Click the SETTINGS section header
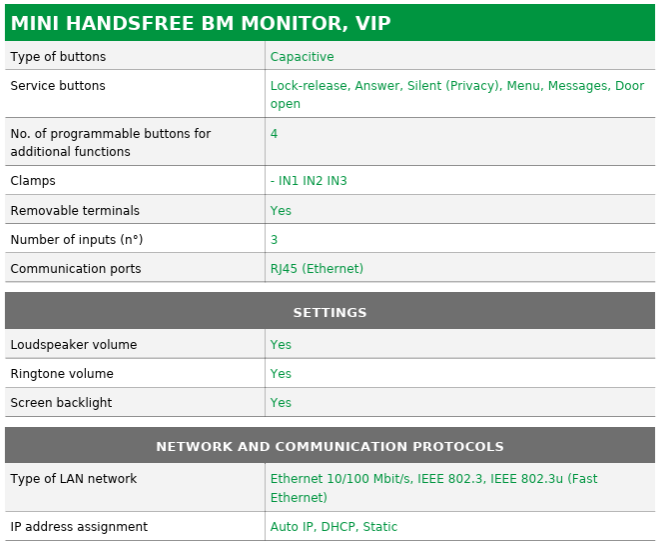Screen dimensions: 663x547 330,312
